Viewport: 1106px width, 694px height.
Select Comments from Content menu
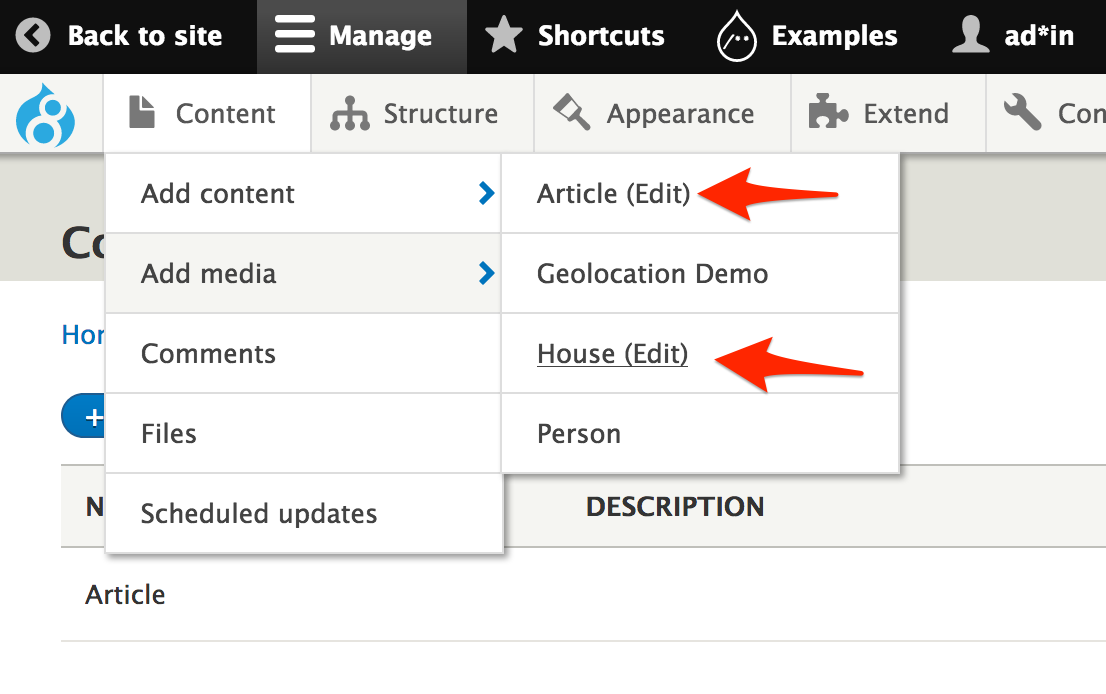click(x=208, y=353)
